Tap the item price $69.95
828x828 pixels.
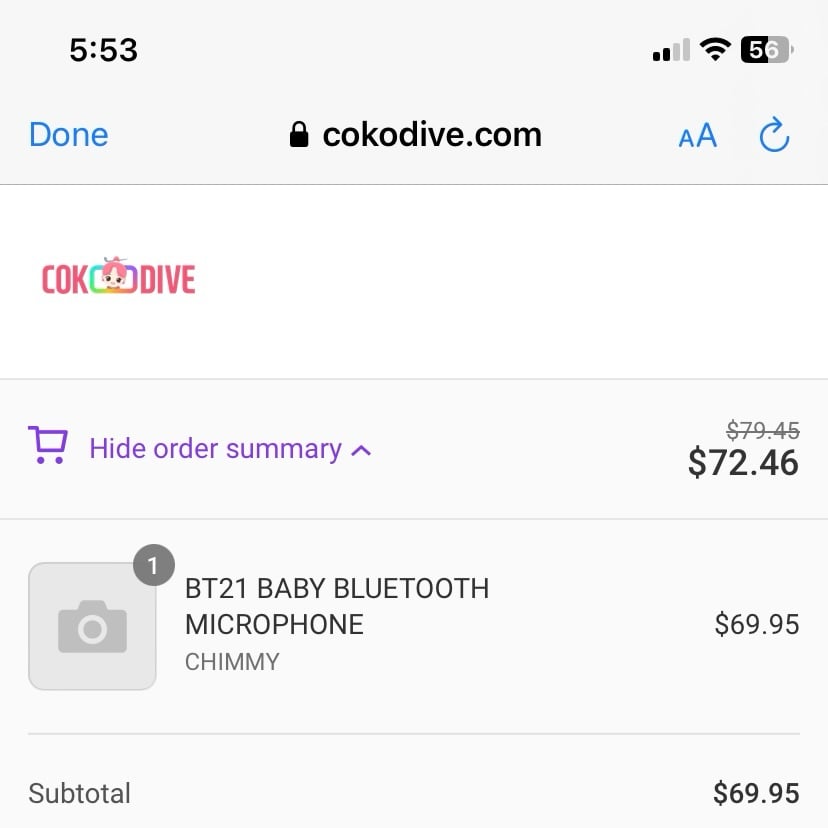757,624
